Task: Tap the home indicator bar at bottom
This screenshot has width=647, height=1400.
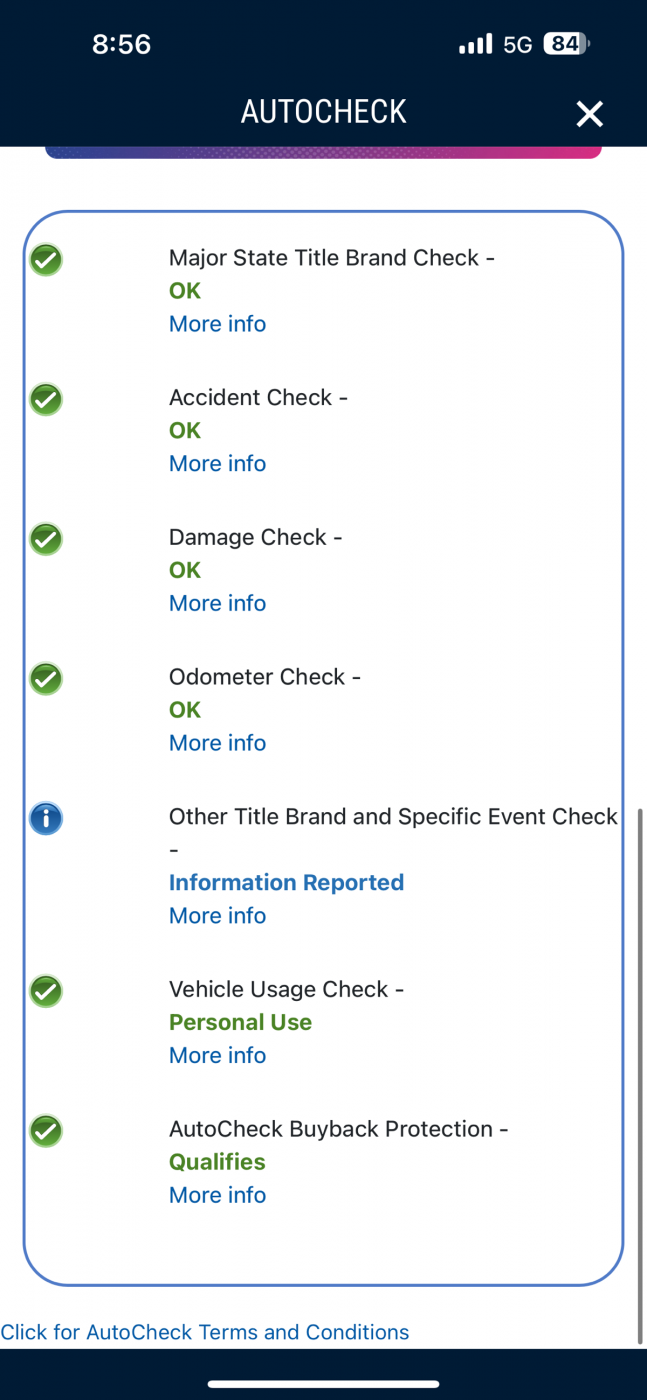Action: click(323, 1384)
